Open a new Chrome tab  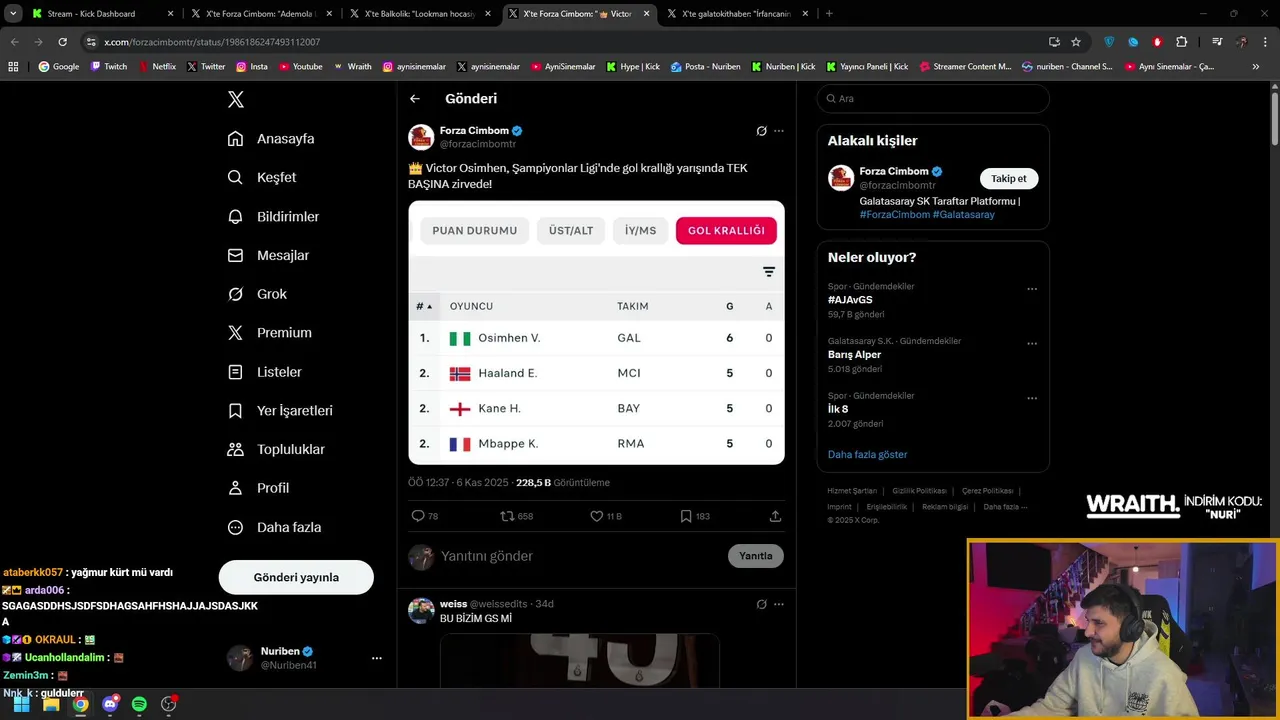coord(829,14)
